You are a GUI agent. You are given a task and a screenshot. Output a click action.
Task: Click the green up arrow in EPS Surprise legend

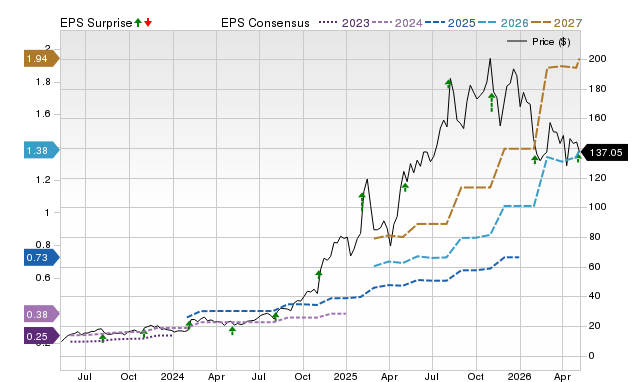(x=138, y=23)
